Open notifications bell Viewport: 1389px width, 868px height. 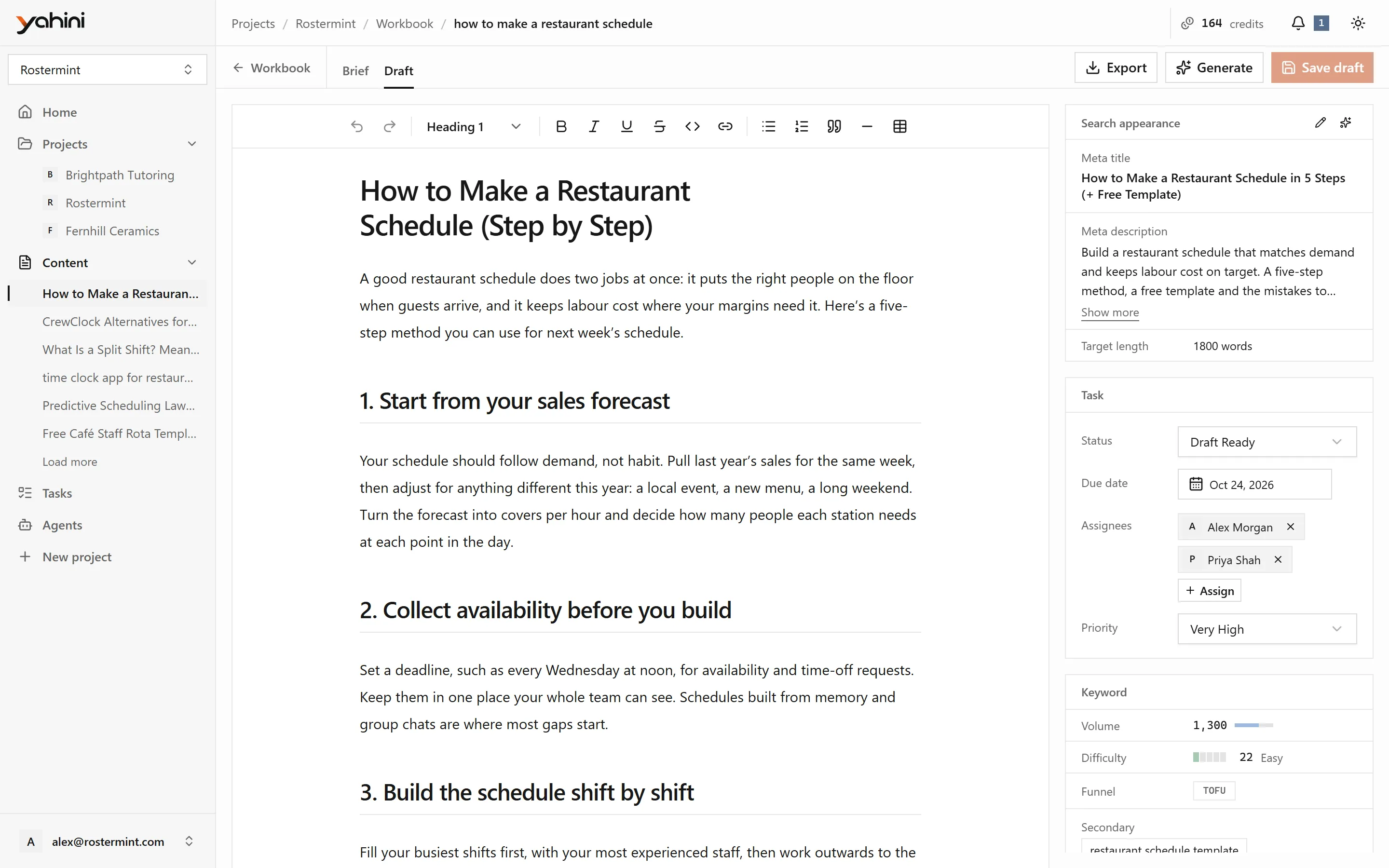1298,23
